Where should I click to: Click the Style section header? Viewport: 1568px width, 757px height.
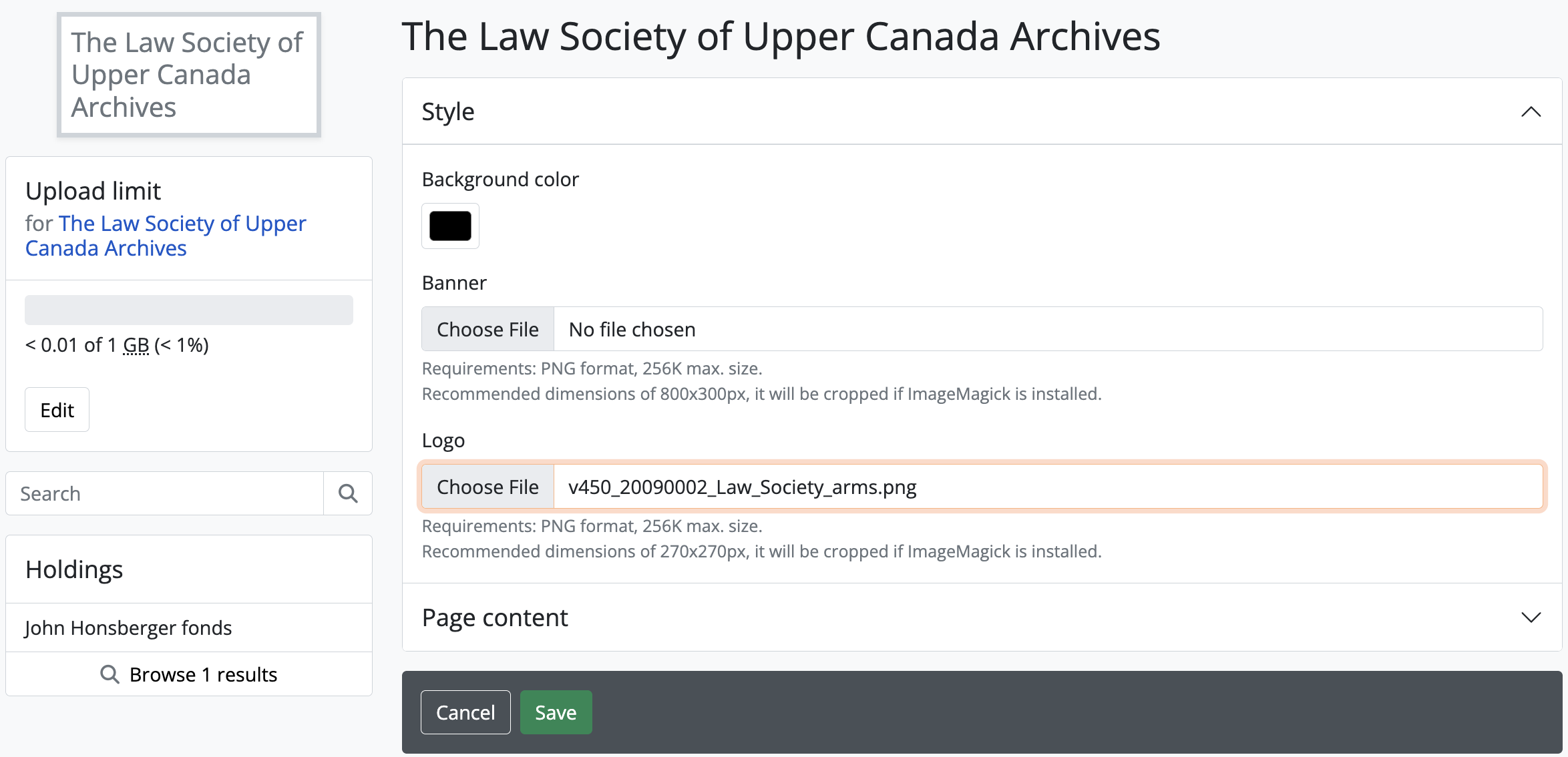tap(448, 111)
